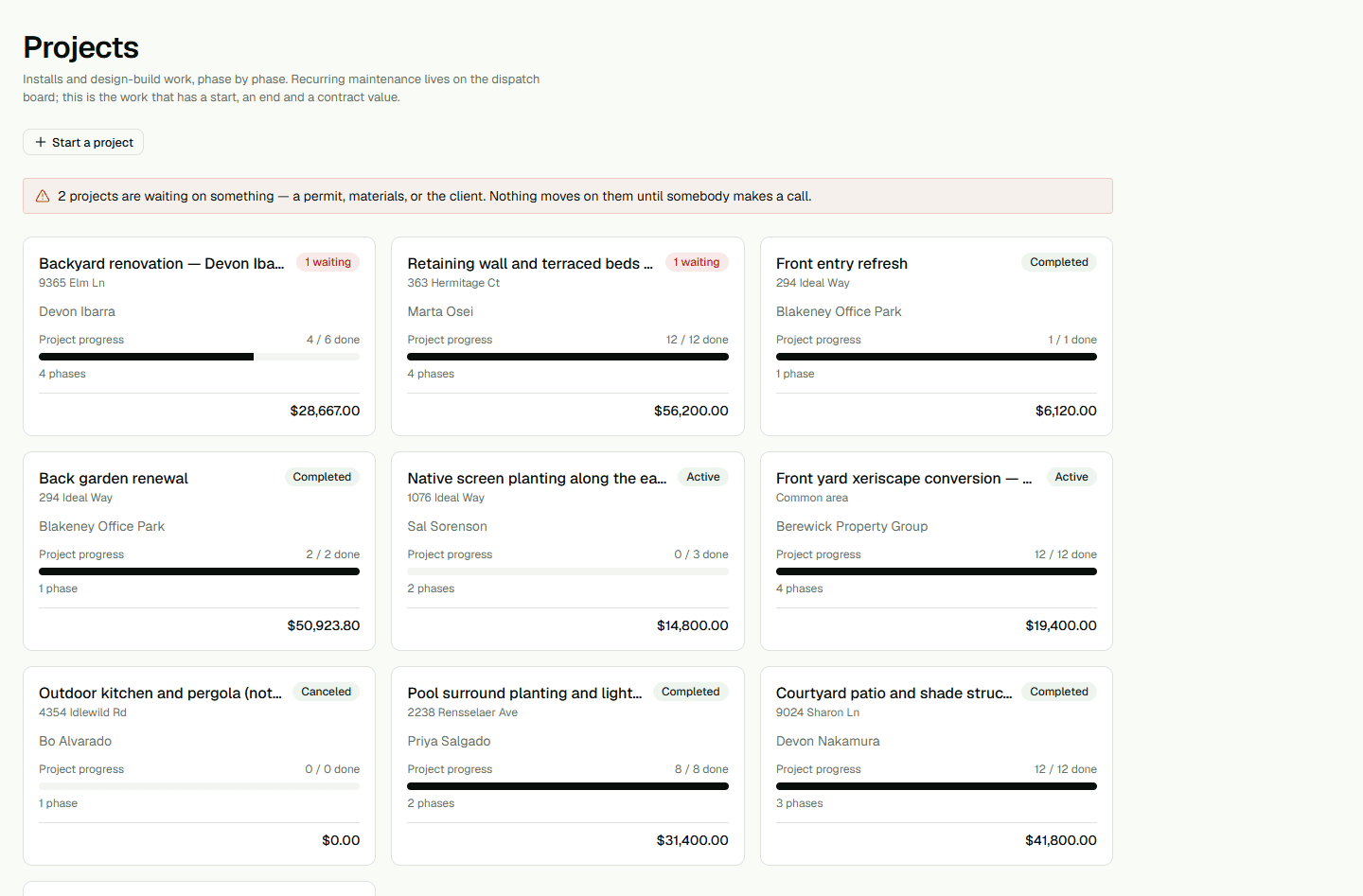The height and width of the screenshot is (896, 1363).
Task: Open the Front yard xeriscape conversion project
Action: pyautogui.click(x=904, y=478)
